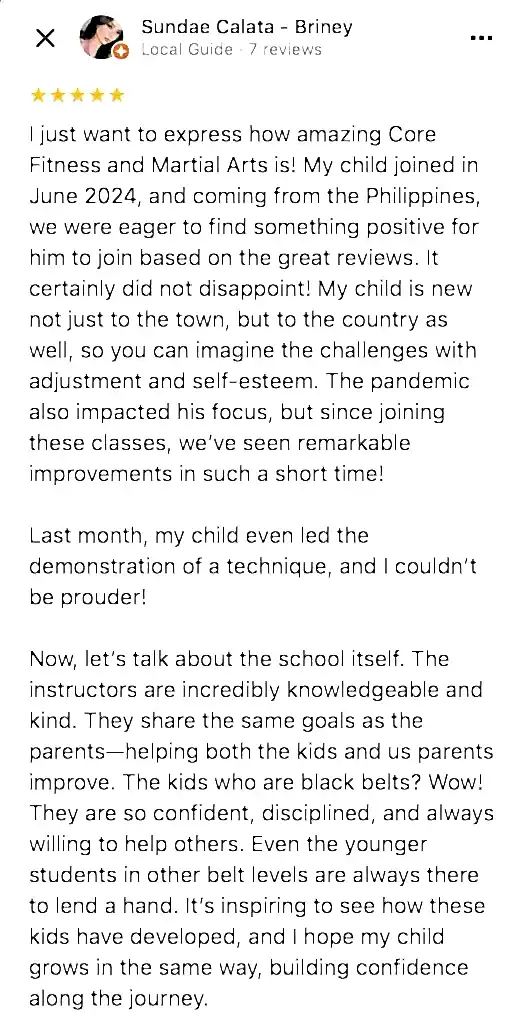Click the first yellow rating star
The height and width of the screenshot is (1024, 526).
coord(38,96)
